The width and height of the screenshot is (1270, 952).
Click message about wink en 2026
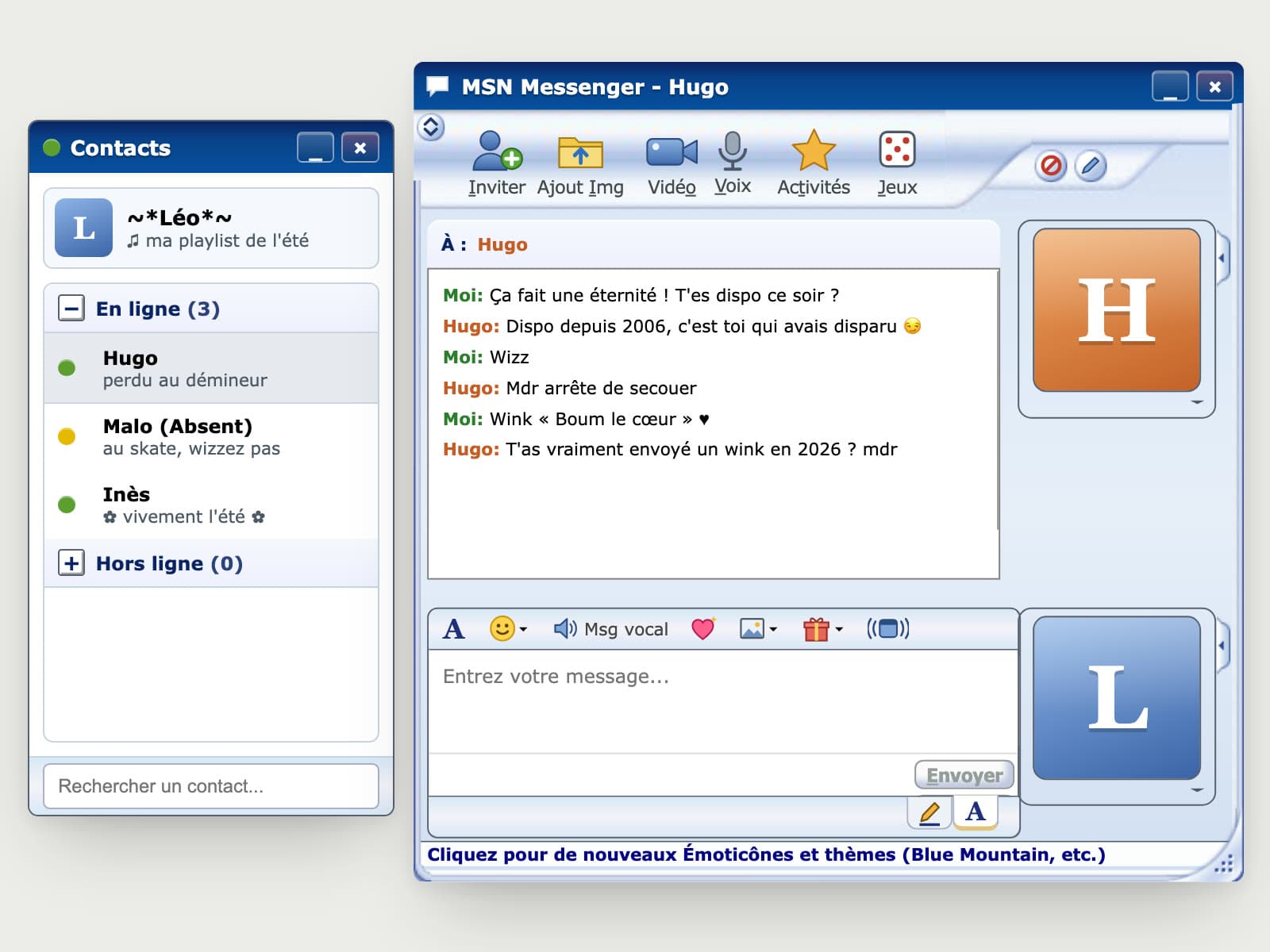tap(670, 449)
